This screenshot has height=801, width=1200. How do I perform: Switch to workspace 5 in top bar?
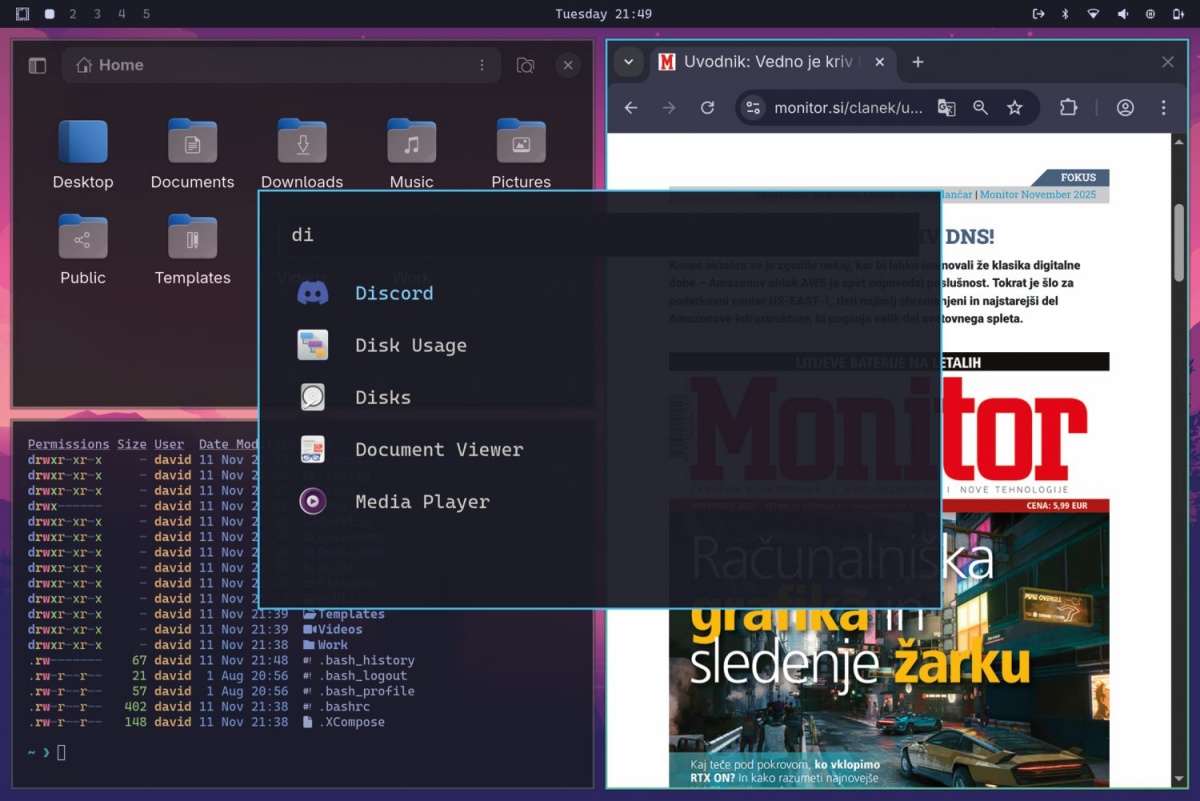[146, 14]
